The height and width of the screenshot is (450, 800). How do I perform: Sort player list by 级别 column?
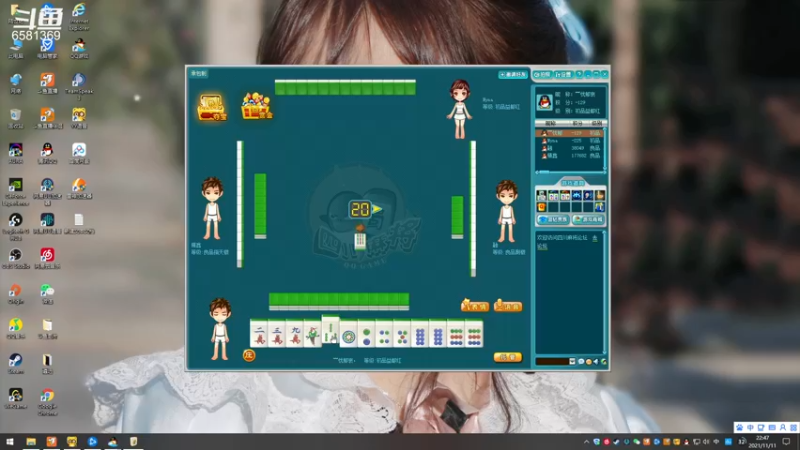[596, 123]
